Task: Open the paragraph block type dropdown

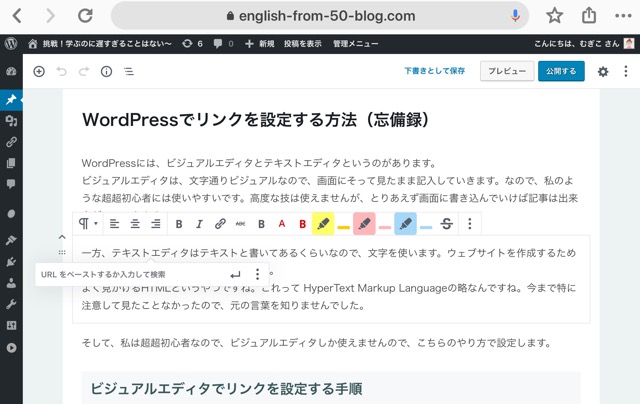Action: pos(88,224)
